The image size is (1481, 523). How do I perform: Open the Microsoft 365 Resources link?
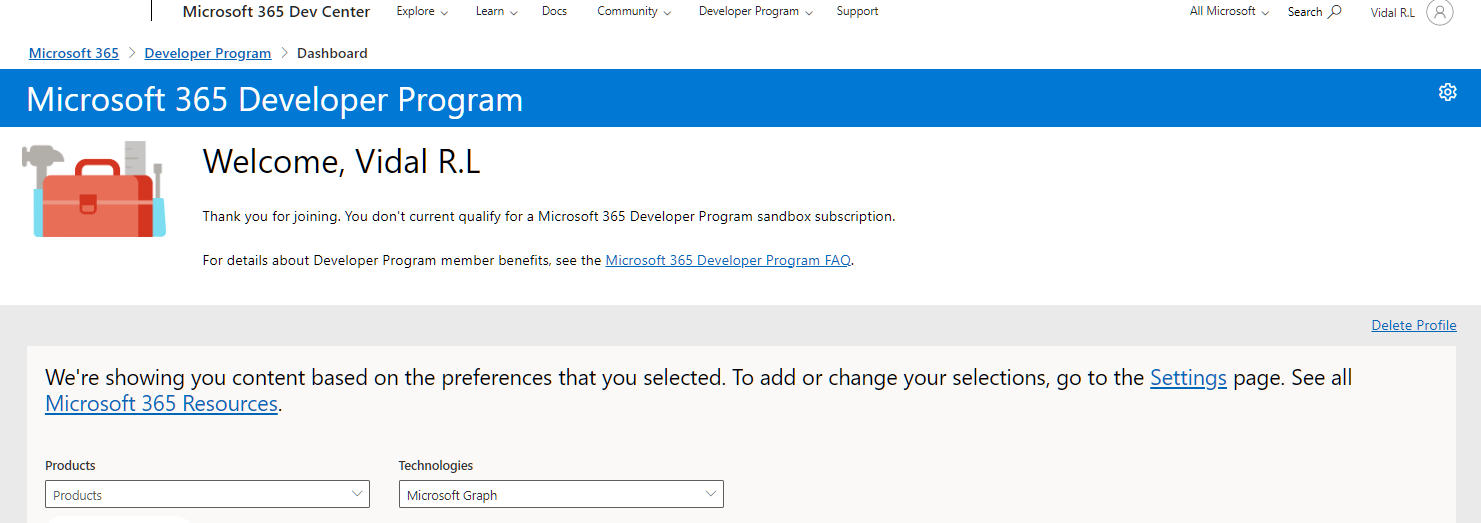[x=161, y=404]
